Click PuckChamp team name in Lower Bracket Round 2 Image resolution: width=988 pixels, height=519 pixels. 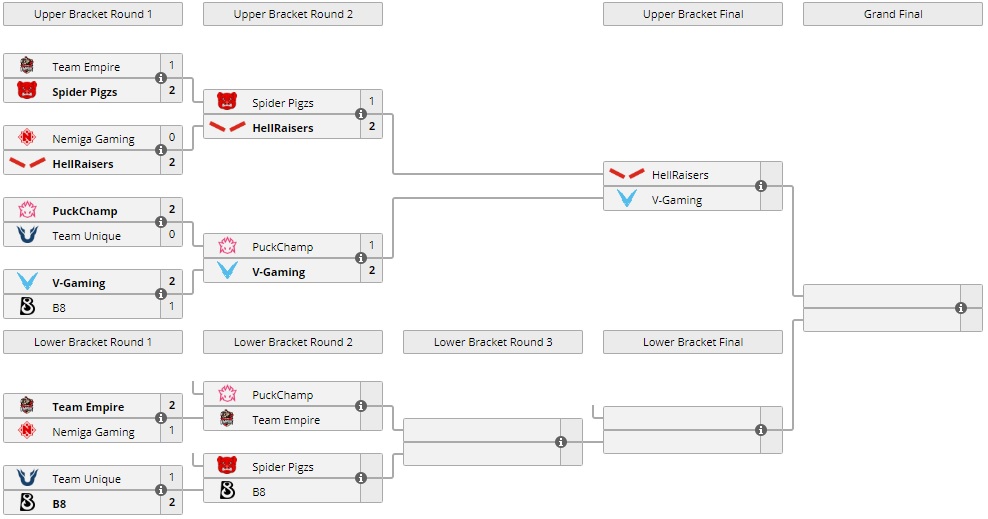(282, 395)
